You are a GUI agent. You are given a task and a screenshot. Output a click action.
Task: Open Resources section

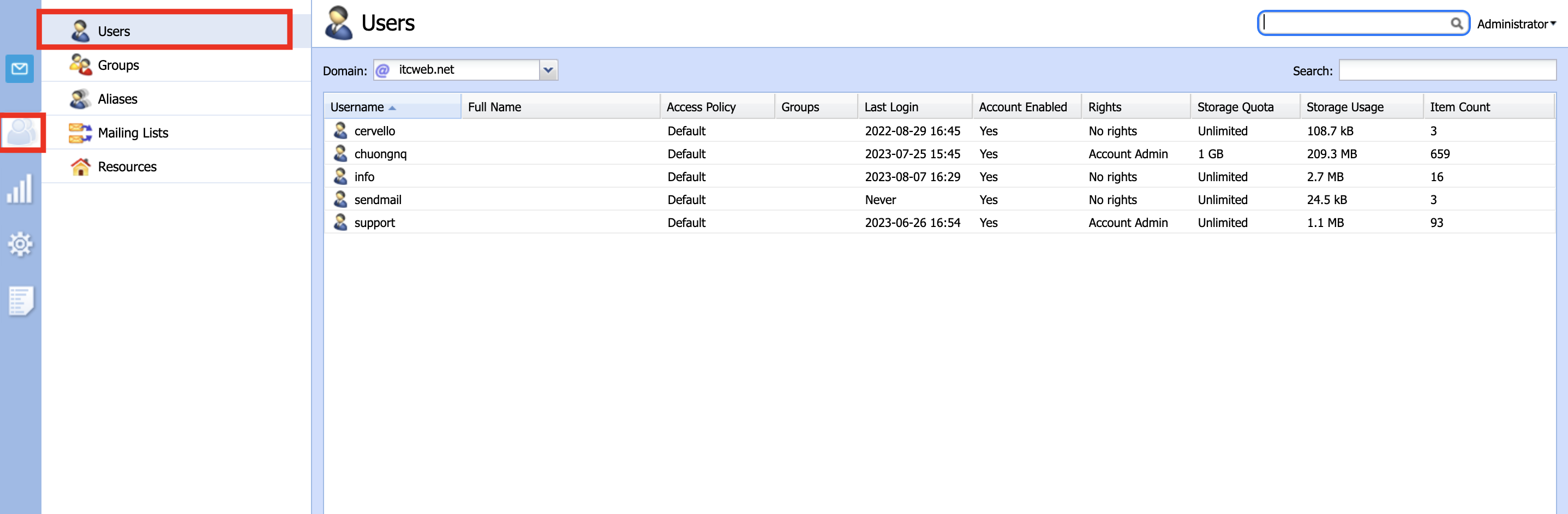tap(127, 167)
